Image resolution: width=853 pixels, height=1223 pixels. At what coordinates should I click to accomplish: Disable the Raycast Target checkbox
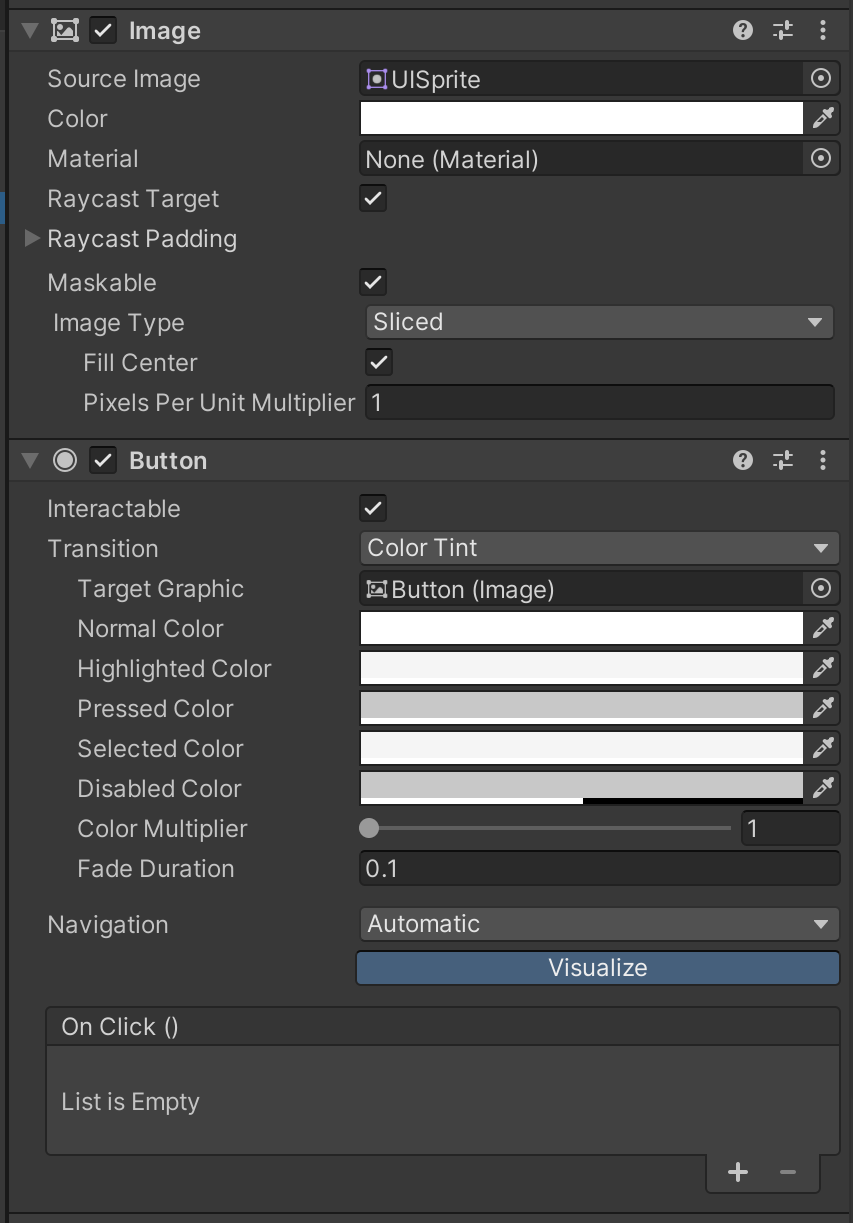pyautogui.click(x=373, y=199)
